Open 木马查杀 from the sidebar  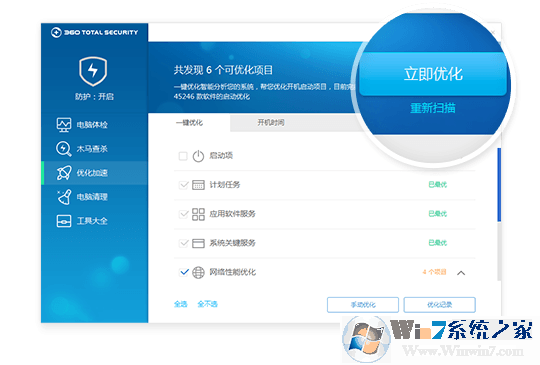94,149
